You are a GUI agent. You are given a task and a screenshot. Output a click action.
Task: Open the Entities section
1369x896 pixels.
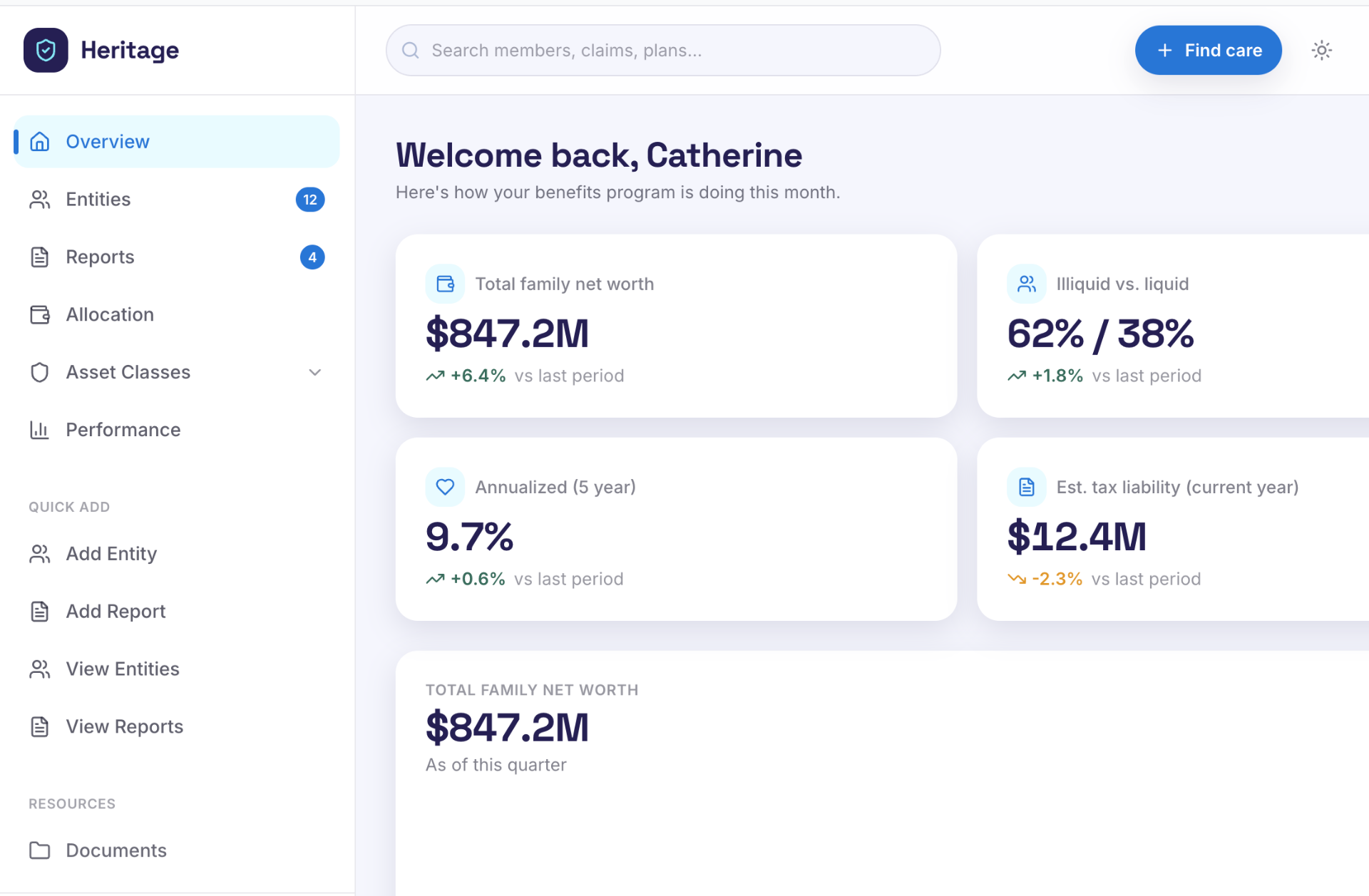(177, 200)
